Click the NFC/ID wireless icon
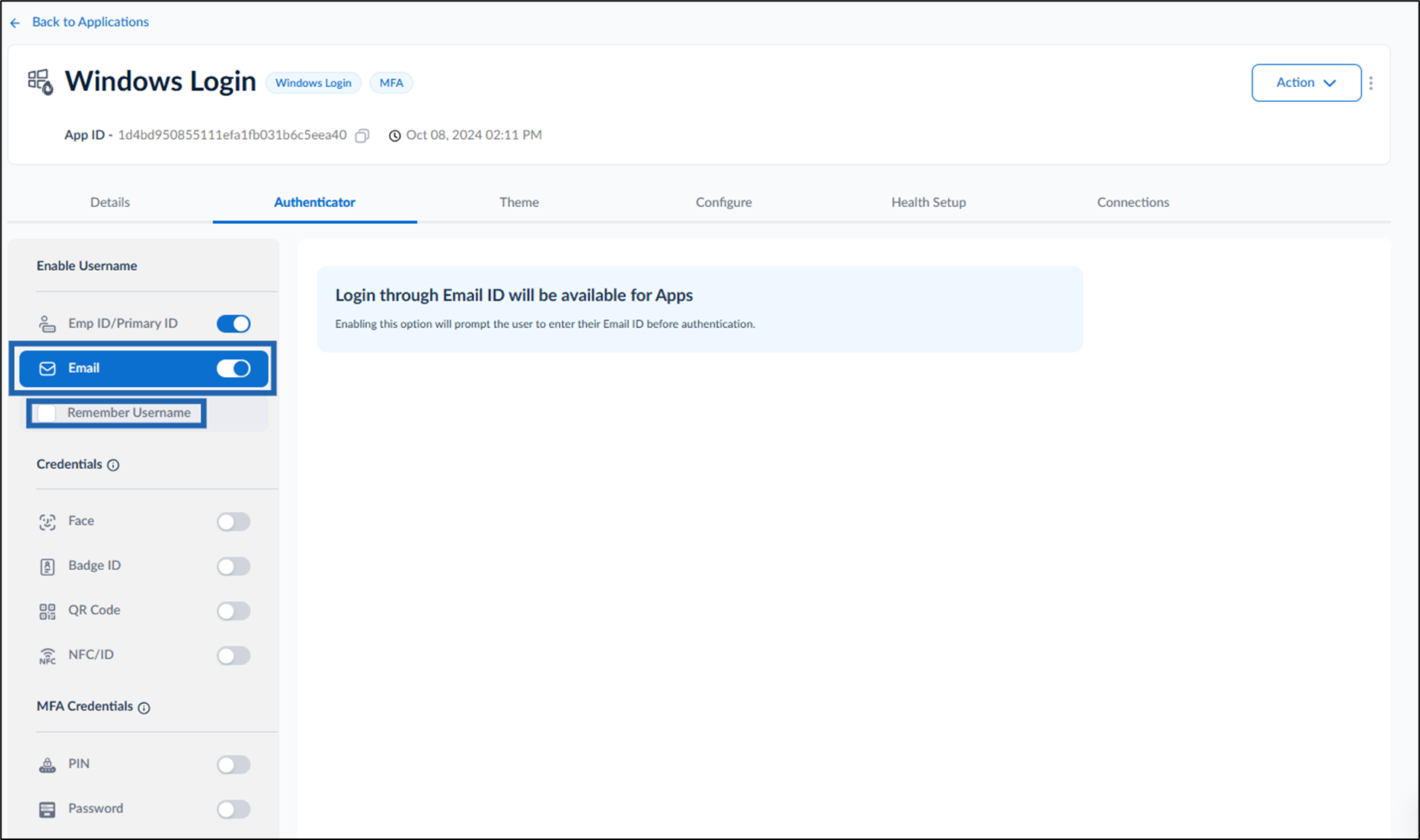Viewport: 1420px width, 840px height. pyautogui.click(x=47, y=655)
